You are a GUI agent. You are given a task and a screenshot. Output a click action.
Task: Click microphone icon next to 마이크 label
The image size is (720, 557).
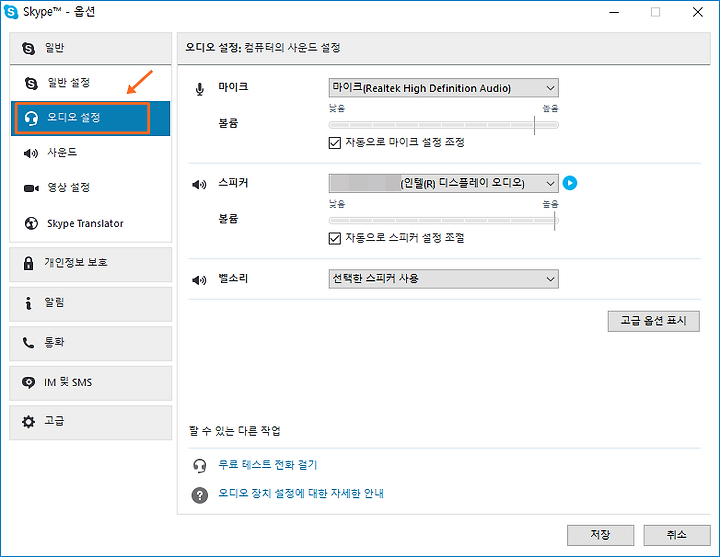(200, 89)
